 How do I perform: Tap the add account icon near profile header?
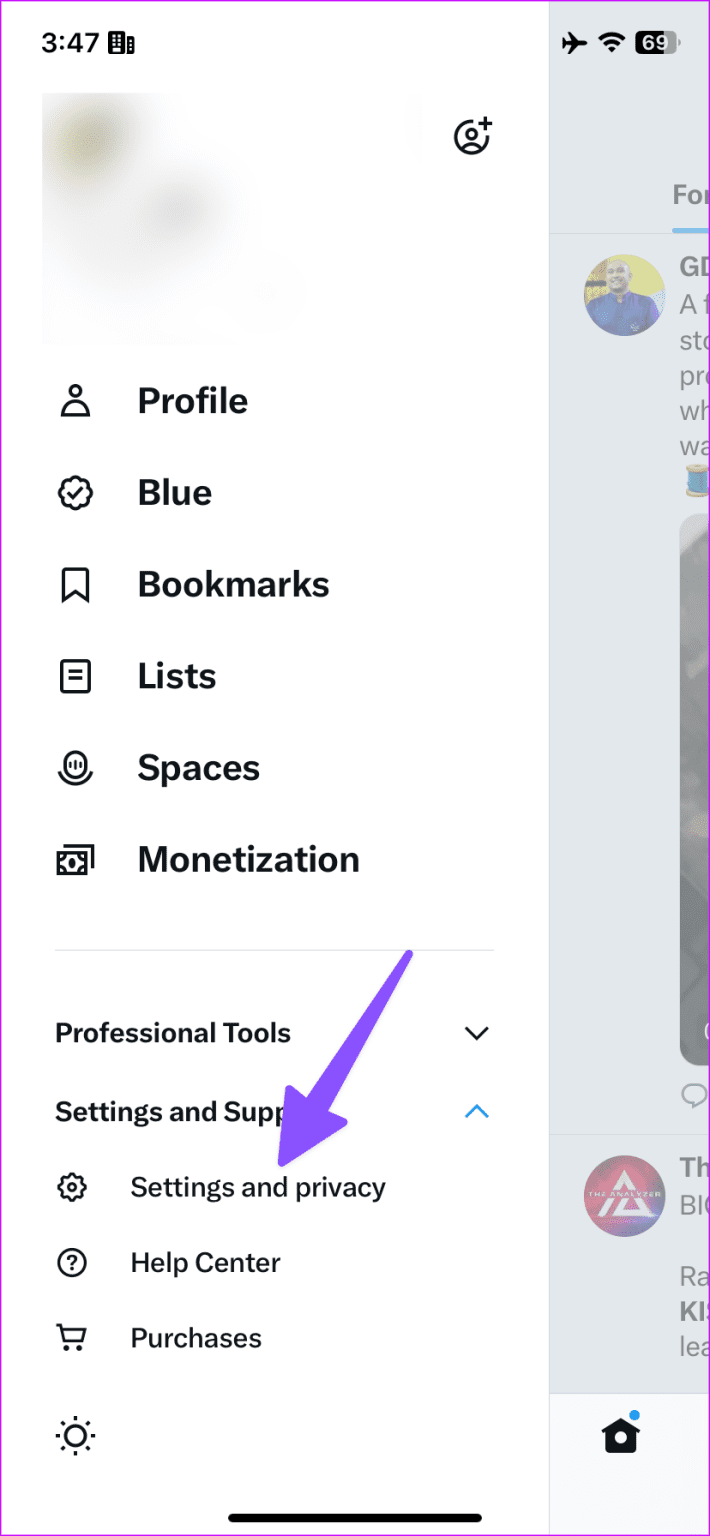tap(472, 135)
